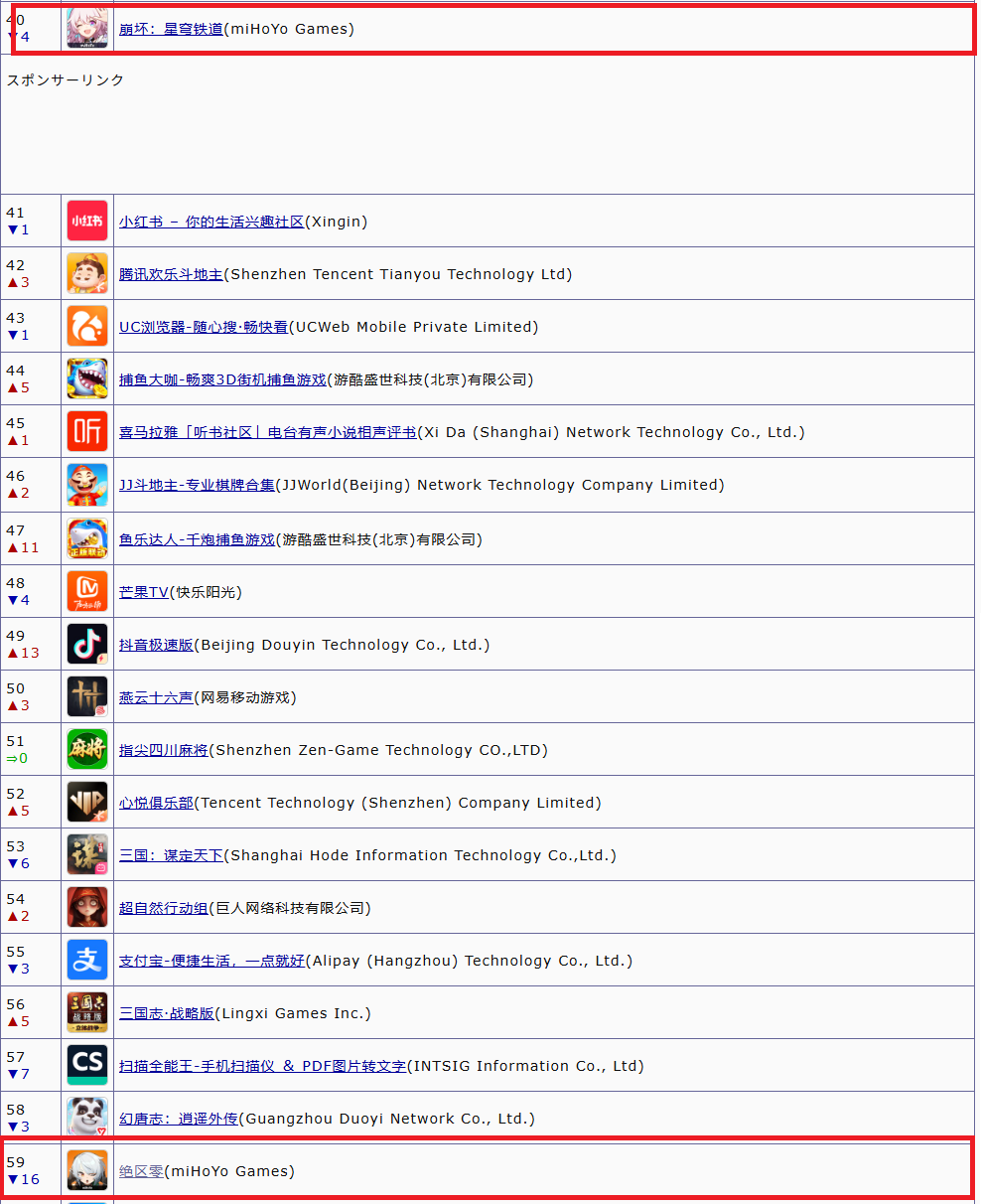Click rank 59 cell with ▼16
981x1204 pixels.
click(31, 1170)
